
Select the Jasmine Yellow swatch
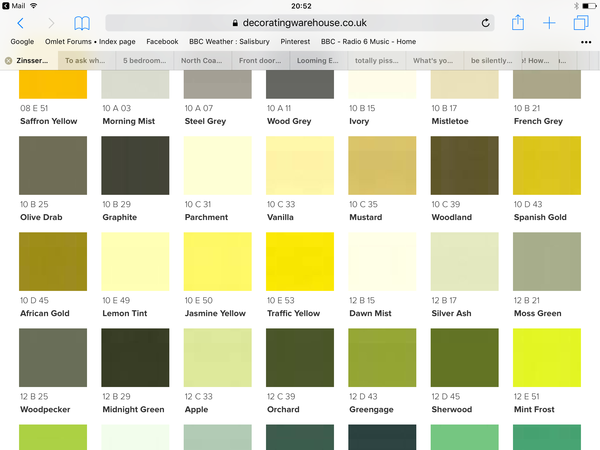coord(218,261)
